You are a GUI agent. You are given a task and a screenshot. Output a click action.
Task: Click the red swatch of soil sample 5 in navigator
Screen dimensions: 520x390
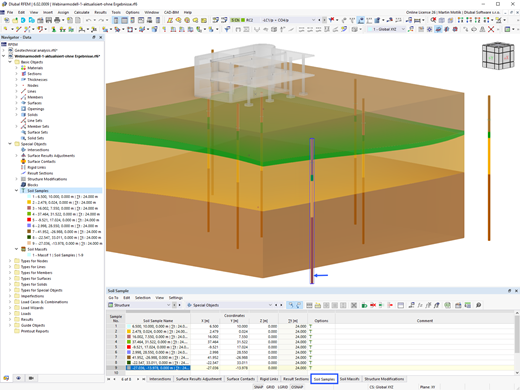point(29,220)
